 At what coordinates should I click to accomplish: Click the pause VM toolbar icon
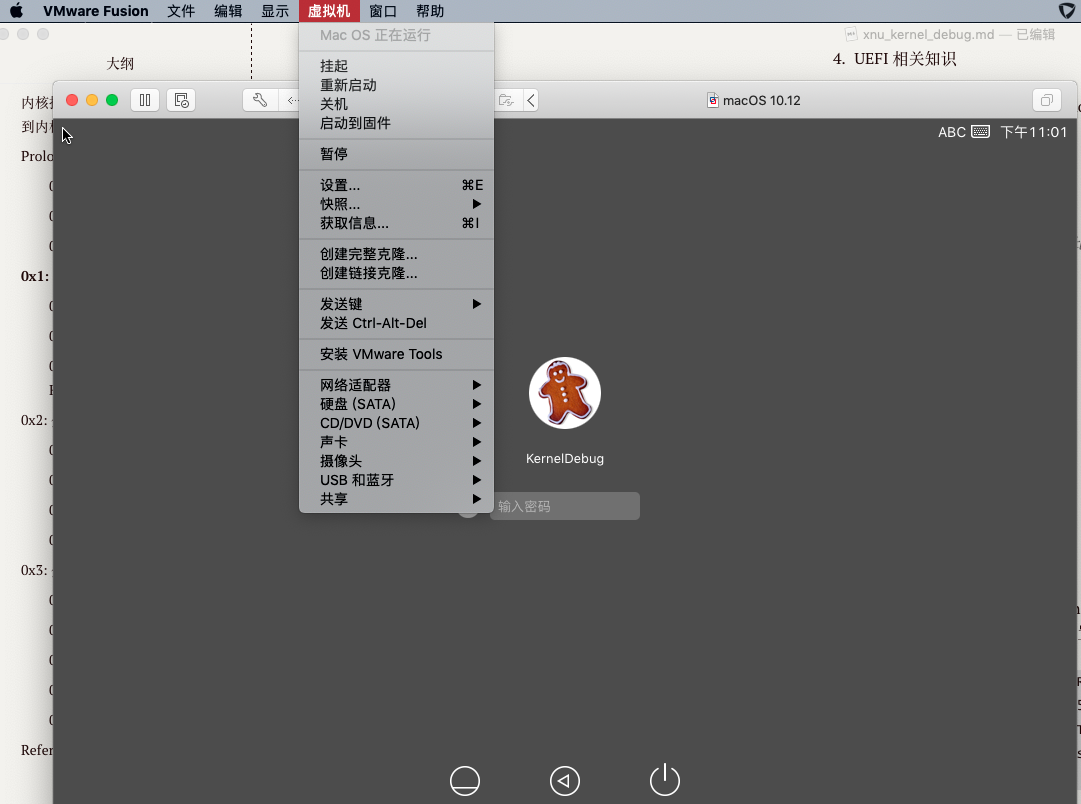point(145,100)
